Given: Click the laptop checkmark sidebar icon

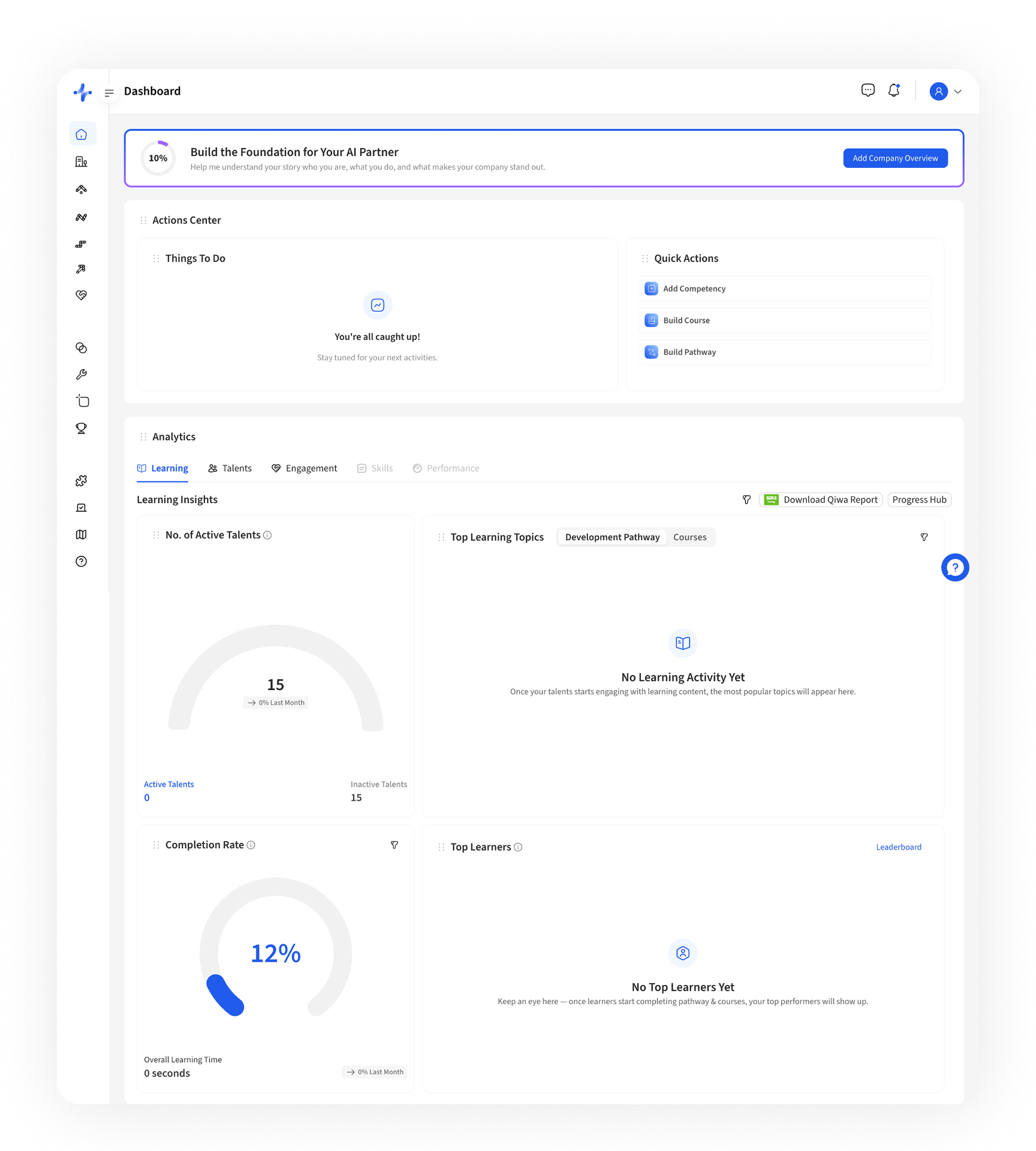Looking at the screenshot, I should point(82,508).
